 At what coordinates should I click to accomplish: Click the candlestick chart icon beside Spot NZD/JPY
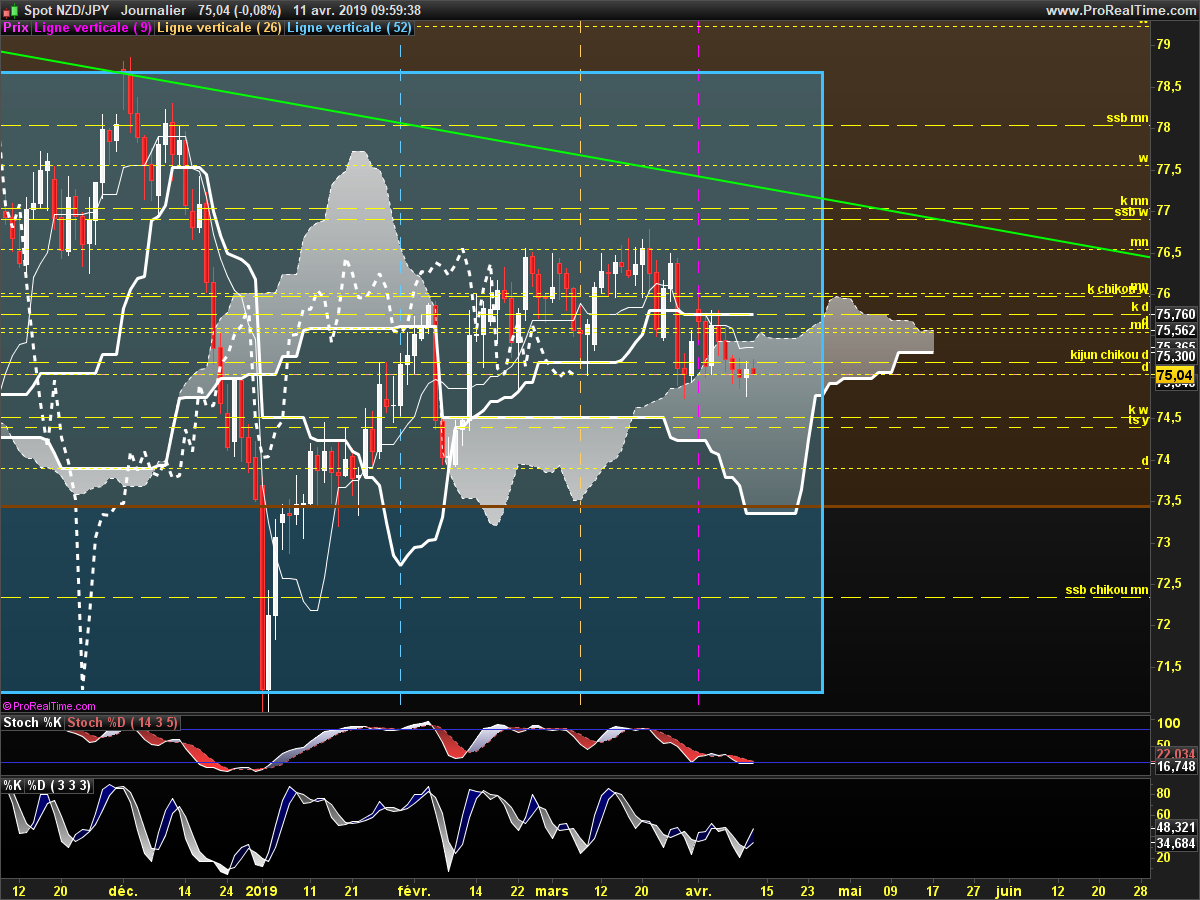9,10
